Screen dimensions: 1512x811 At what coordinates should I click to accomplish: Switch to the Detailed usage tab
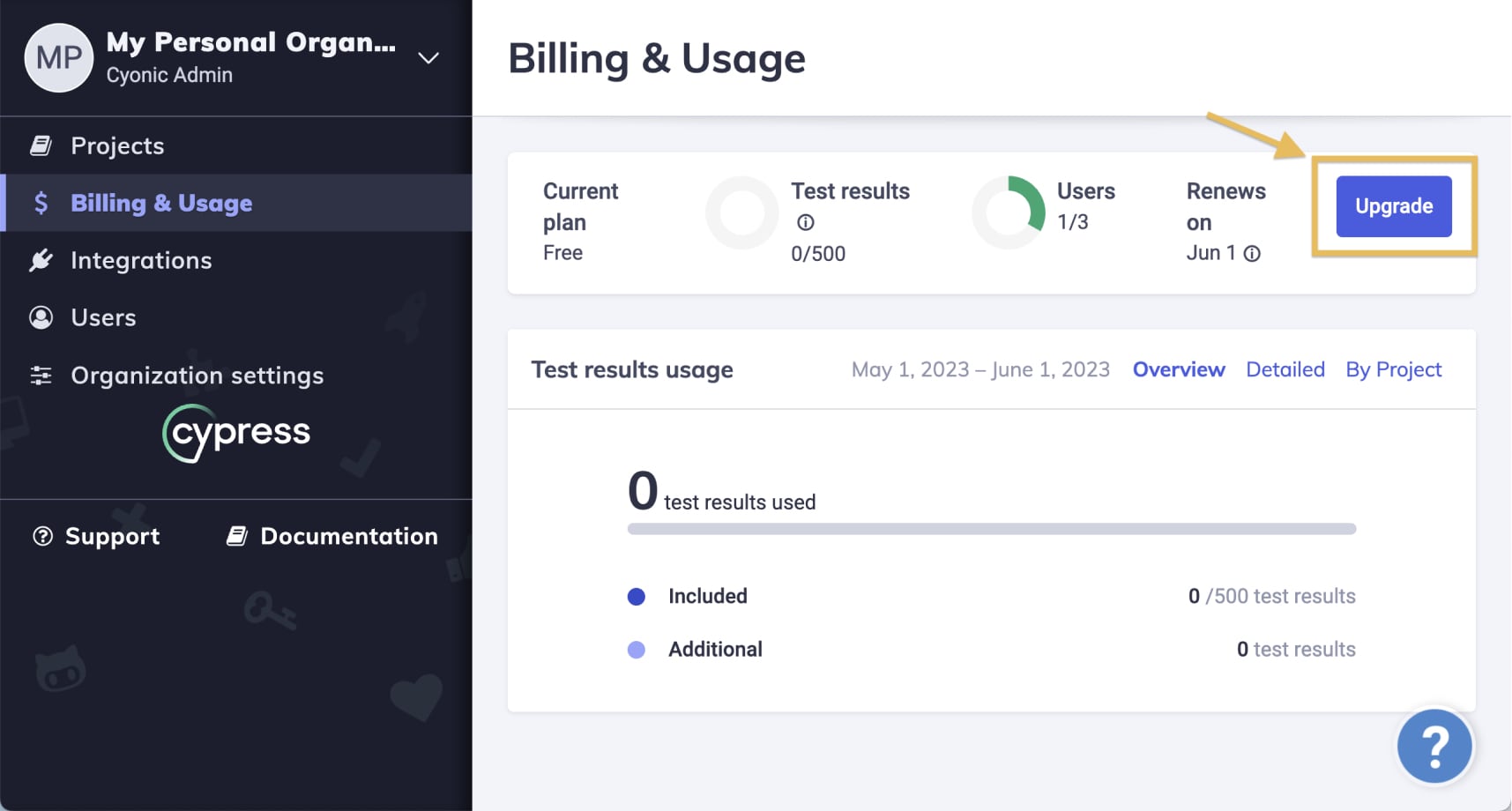[x=1285, y=369]
